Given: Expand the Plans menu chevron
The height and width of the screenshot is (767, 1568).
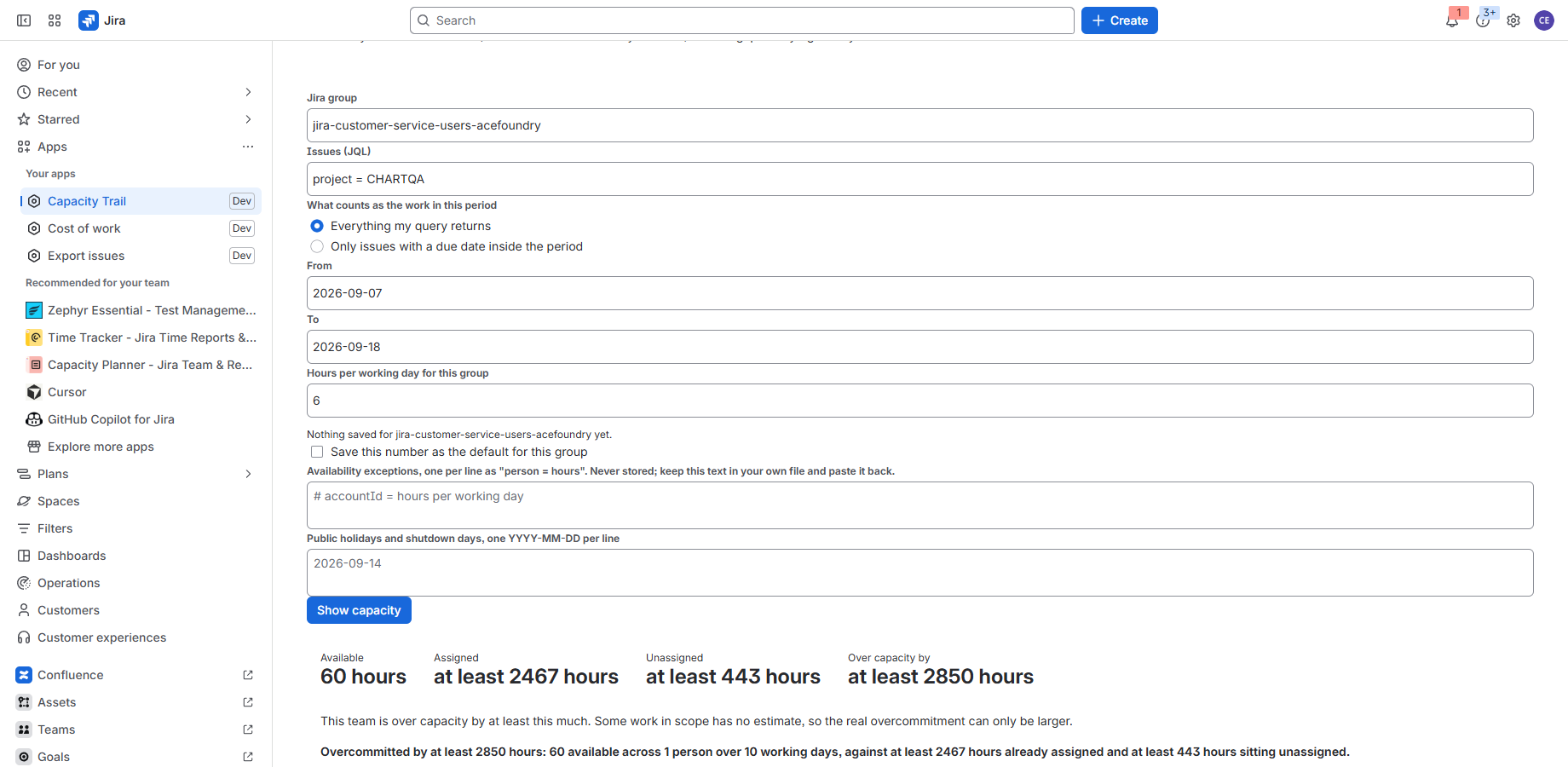Looking at the screenshot, I should [x=248, y=474].
